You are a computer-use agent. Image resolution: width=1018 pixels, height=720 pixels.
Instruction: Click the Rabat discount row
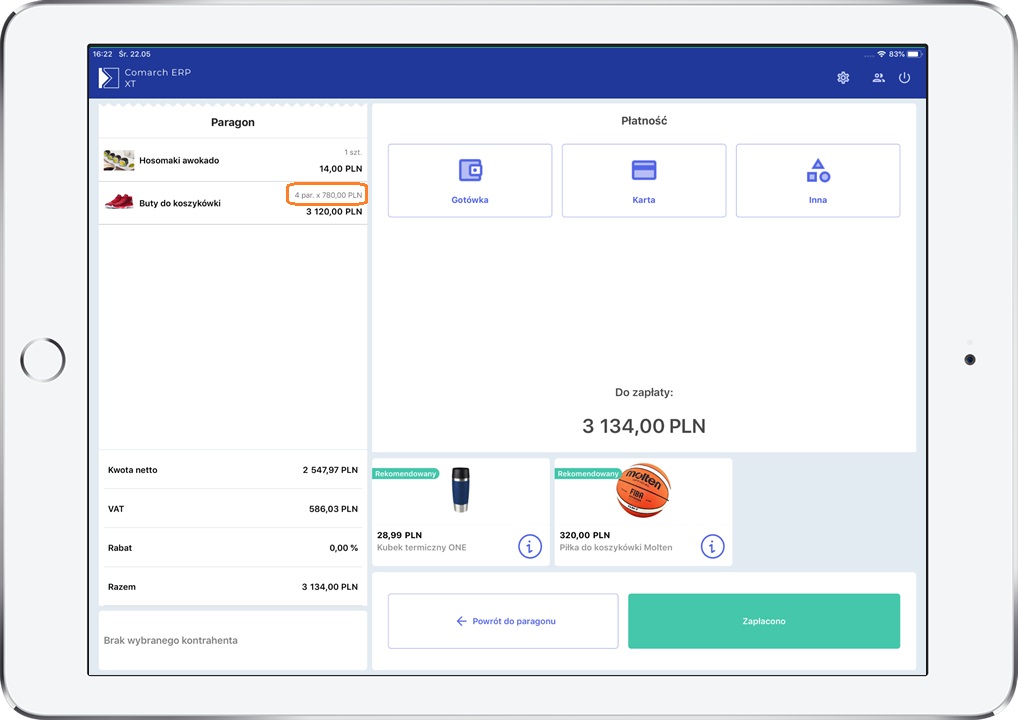point(232,548)
